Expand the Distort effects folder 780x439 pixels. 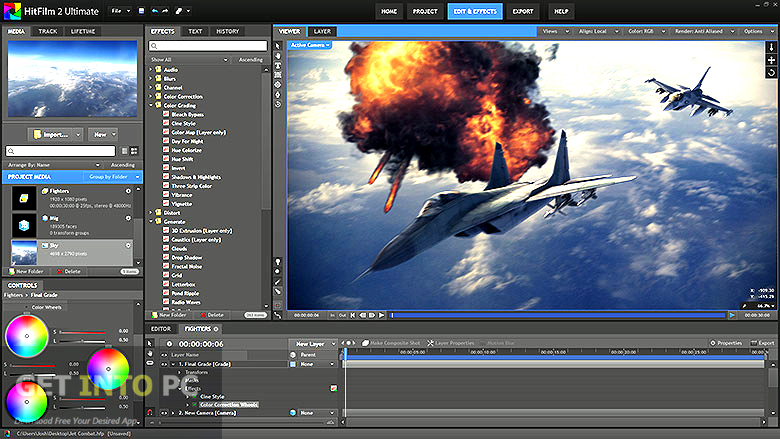point(151,213)
